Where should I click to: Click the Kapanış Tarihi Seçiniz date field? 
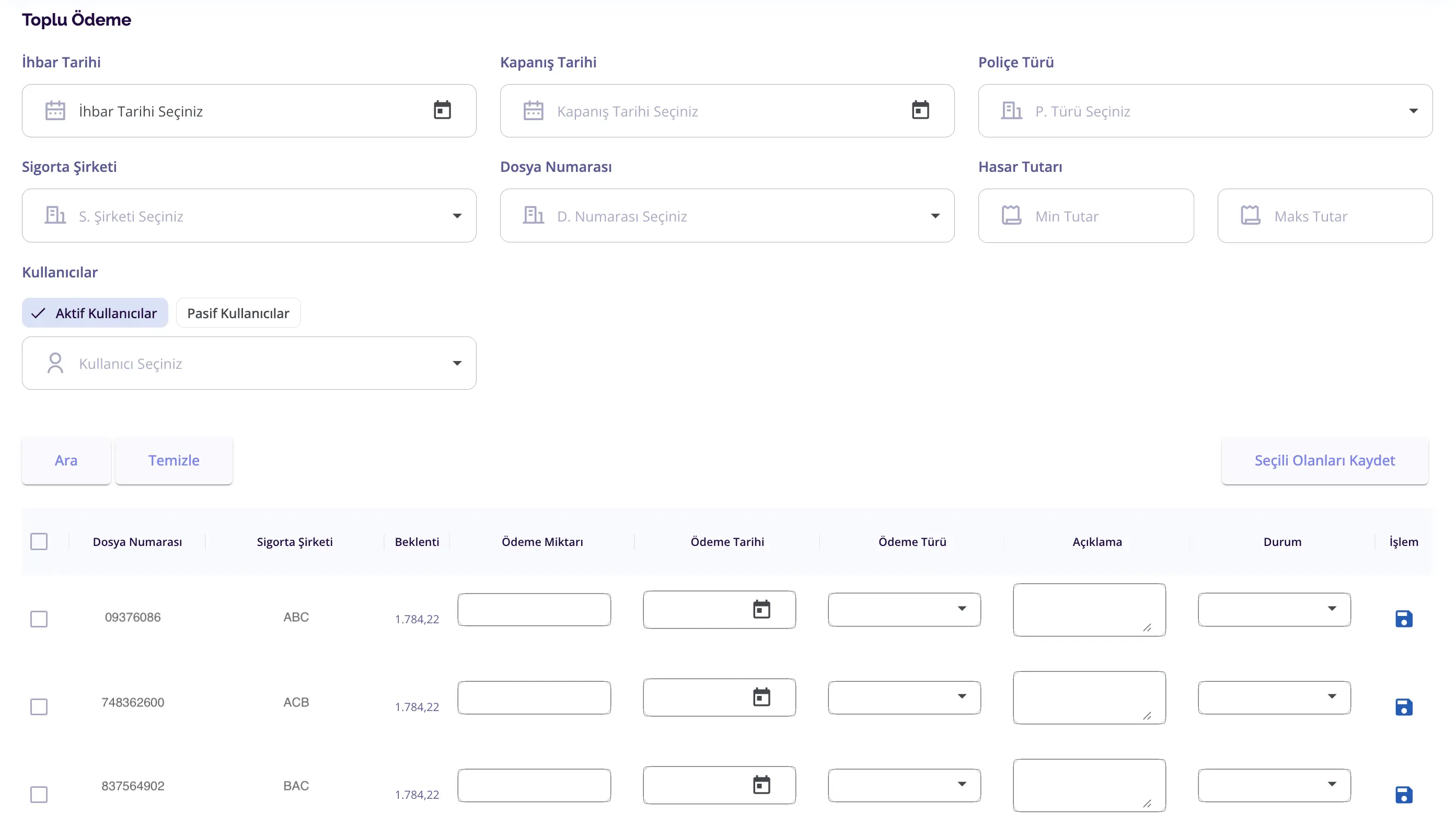(726, 111)
